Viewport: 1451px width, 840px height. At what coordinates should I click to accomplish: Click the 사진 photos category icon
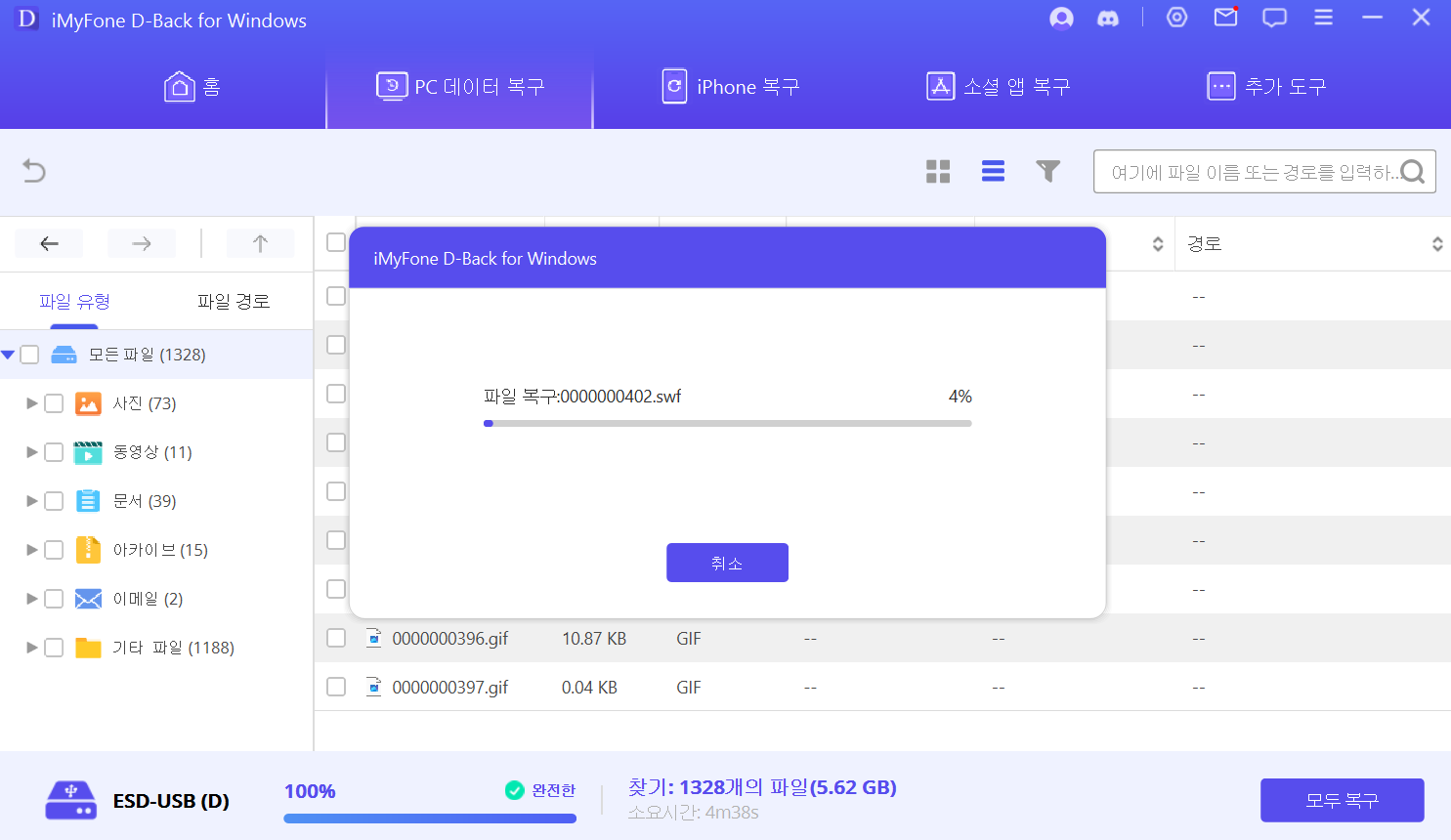click(x=88, y=403)
